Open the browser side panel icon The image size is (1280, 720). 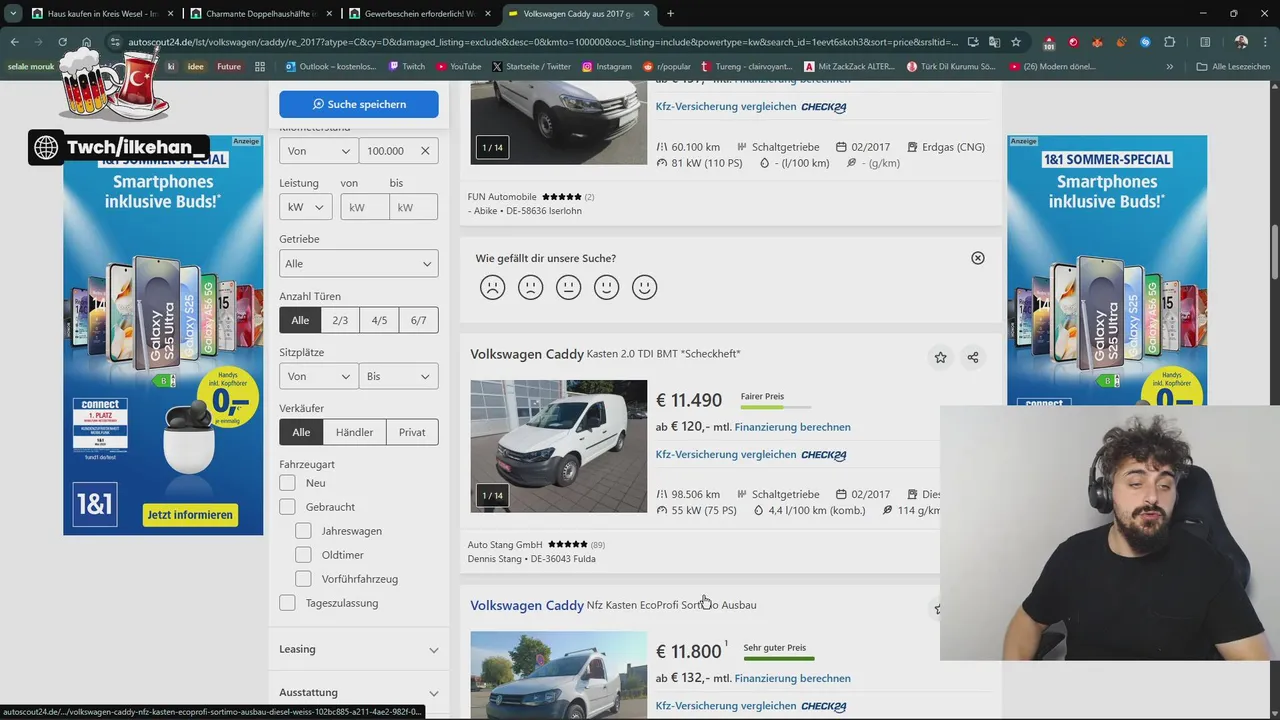point(1205,42)
